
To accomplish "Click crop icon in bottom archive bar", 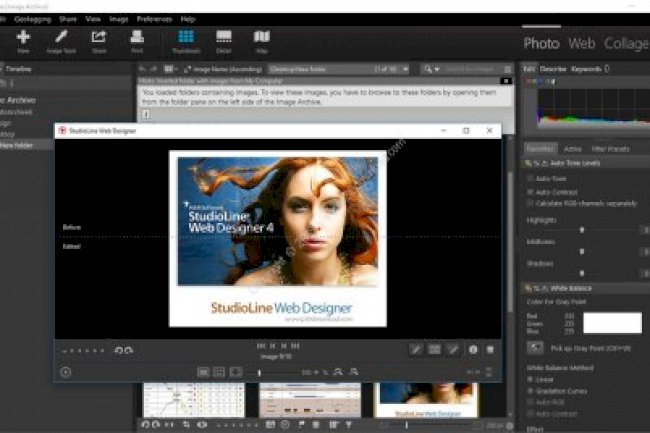I will [x=186, y=425].
